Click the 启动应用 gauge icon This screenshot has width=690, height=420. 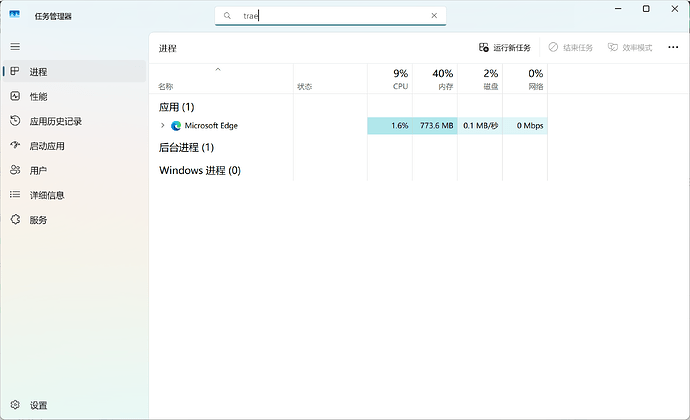15,145
